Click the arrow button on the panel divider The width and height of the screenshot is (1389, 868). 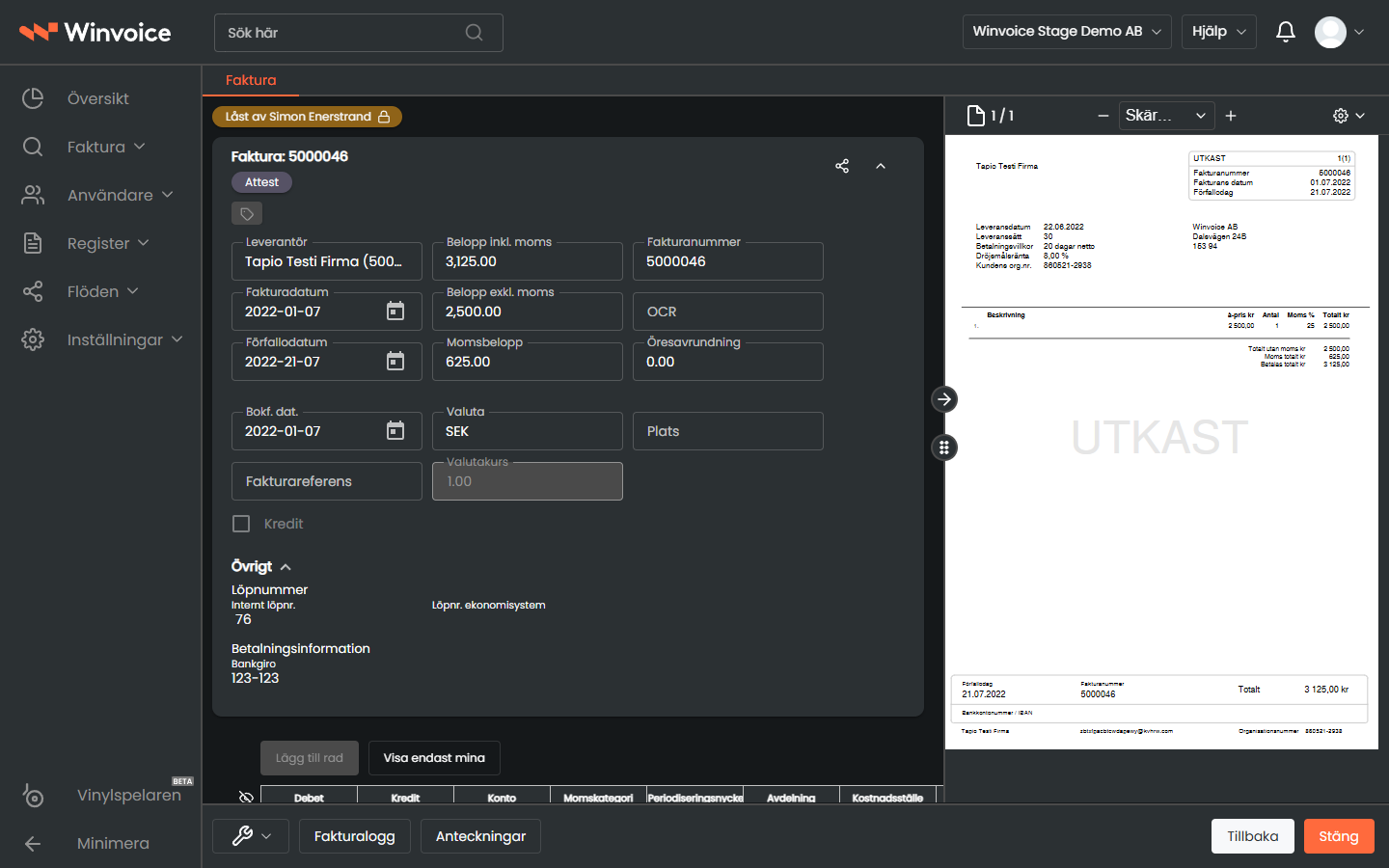click(x=944, y=399)
